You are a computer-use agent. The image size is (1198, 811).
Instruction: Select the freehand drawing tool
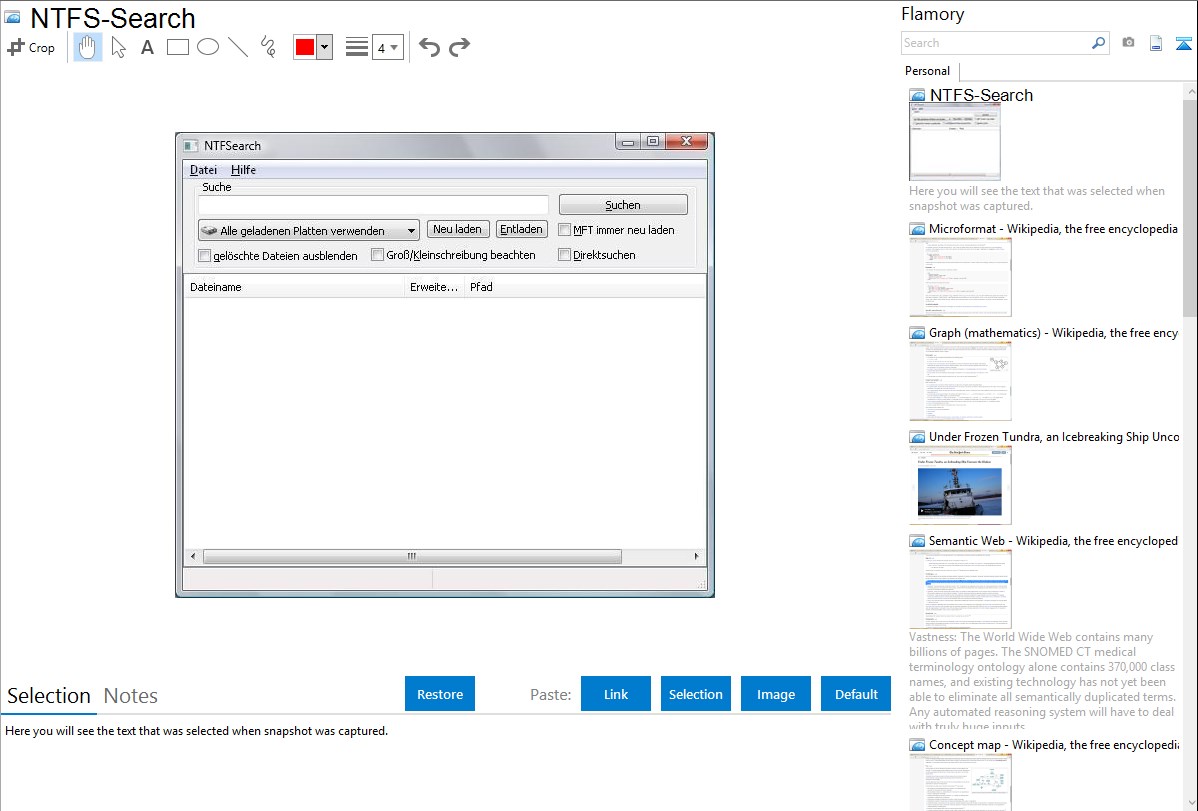click(x=268, y=47)
